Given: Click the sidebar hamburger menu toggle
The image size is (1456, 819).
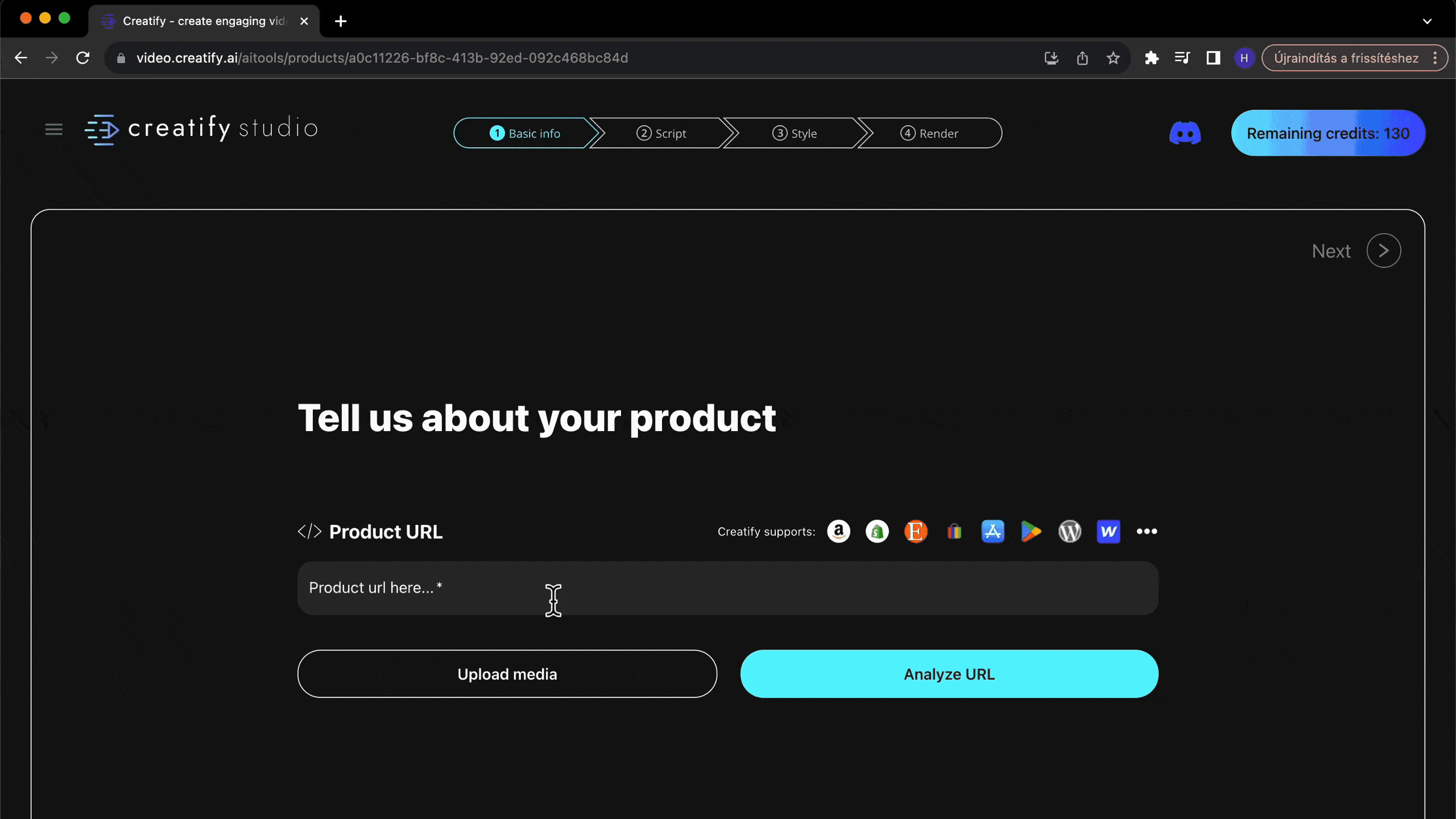Looking at the screenshot, I should (x=53, y=129).
